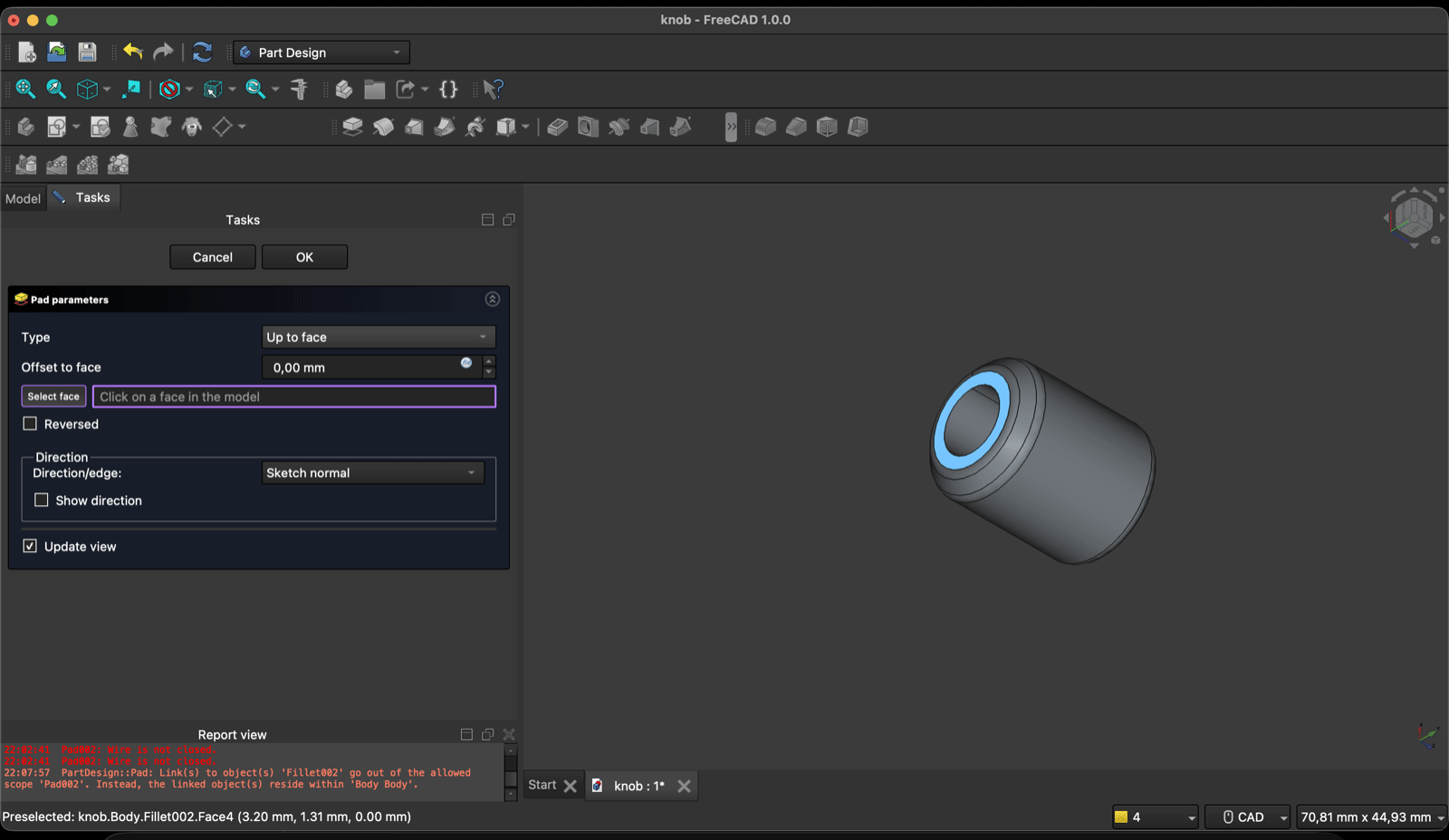Image resolution: width=1449 pixels, height=840 pixels.
Task: Click the Fillet tool icon
Action: tap(766, 127)
